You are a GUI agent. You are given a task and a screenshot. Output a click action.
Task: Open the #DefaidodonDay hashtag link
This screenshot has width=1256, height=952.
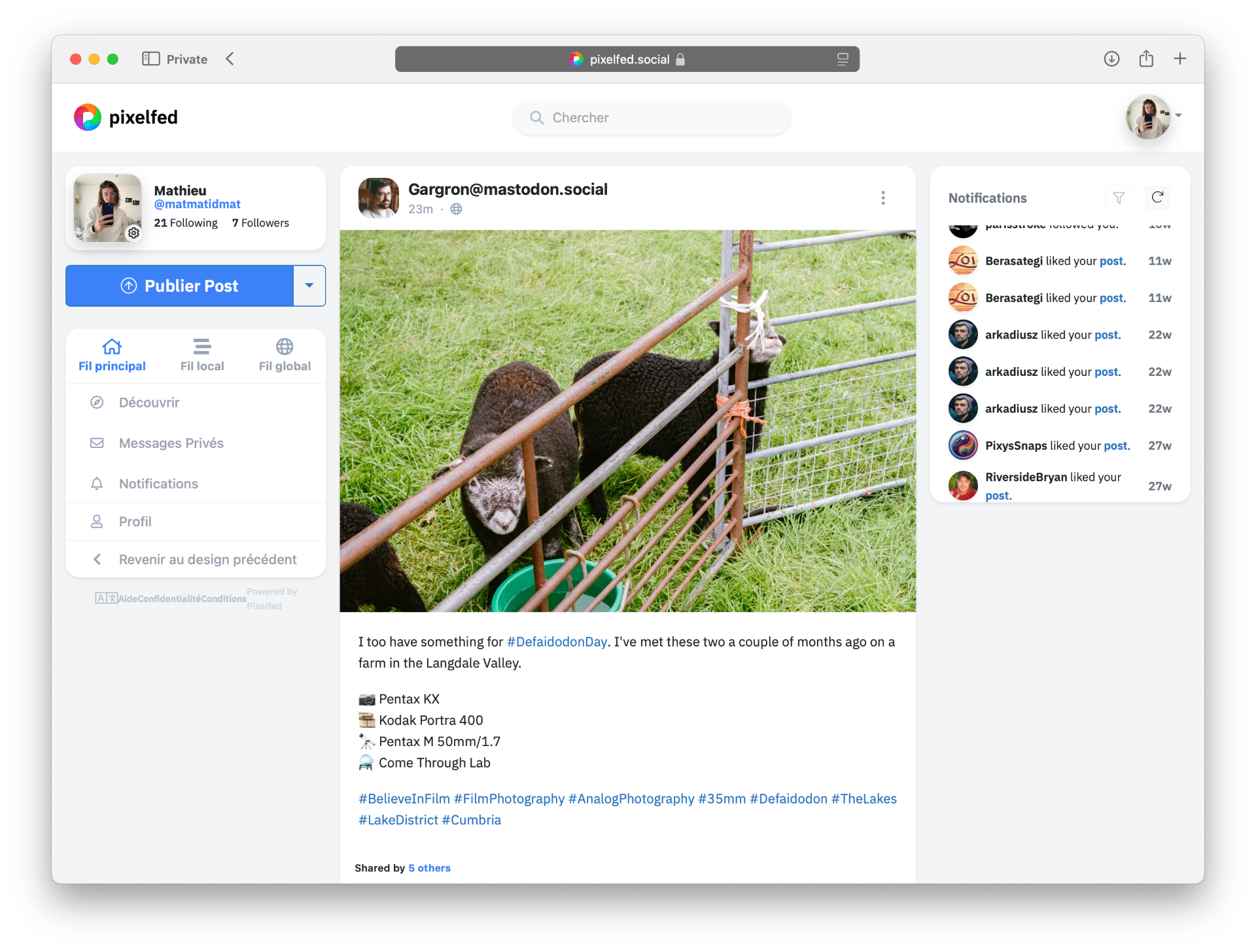tap(557, 642)
